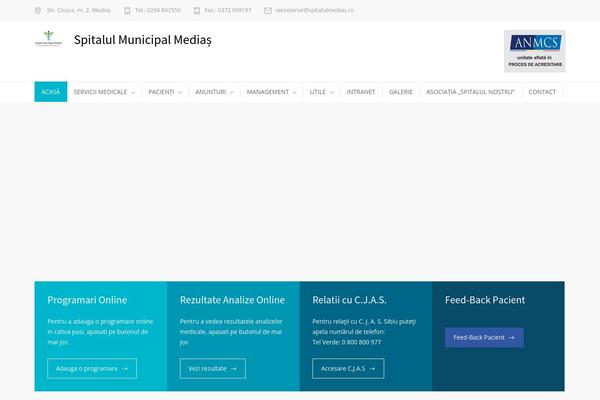Image resolution: width=600 pixels, height=400 pixels.
Task: Click the Tel Verde: 0 800 800 977 text
Action: click(x=347, y=342)
